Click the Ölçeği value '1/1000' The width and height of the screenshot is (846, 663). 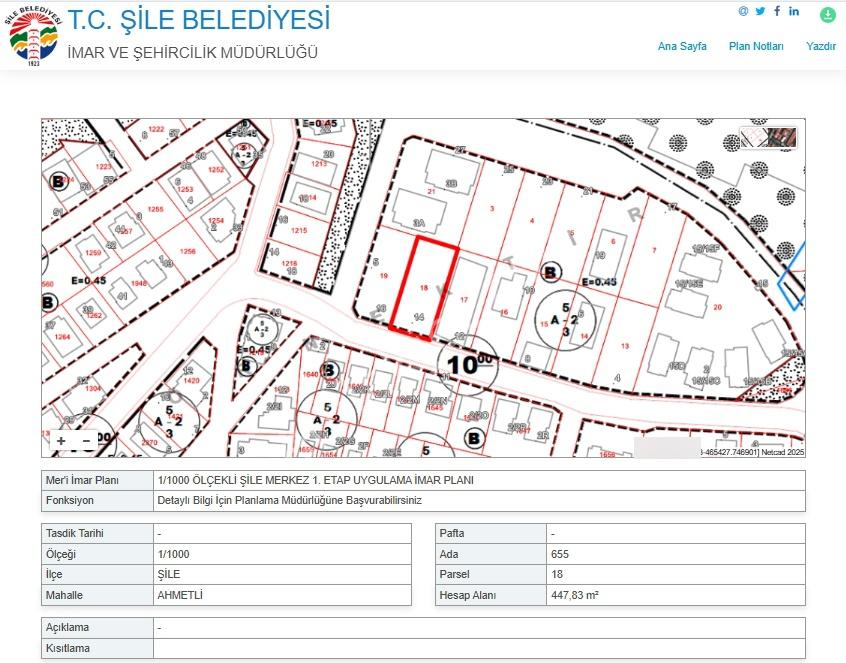(x=174, y=554)
